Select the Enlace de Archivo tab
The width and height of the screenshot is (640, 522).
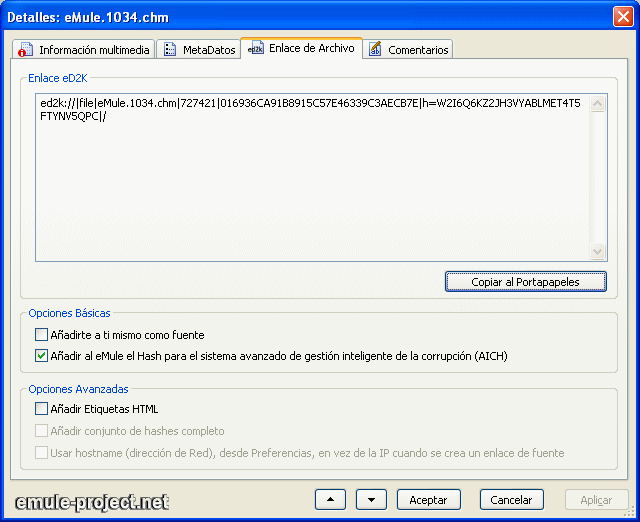(x=311, y=48)
